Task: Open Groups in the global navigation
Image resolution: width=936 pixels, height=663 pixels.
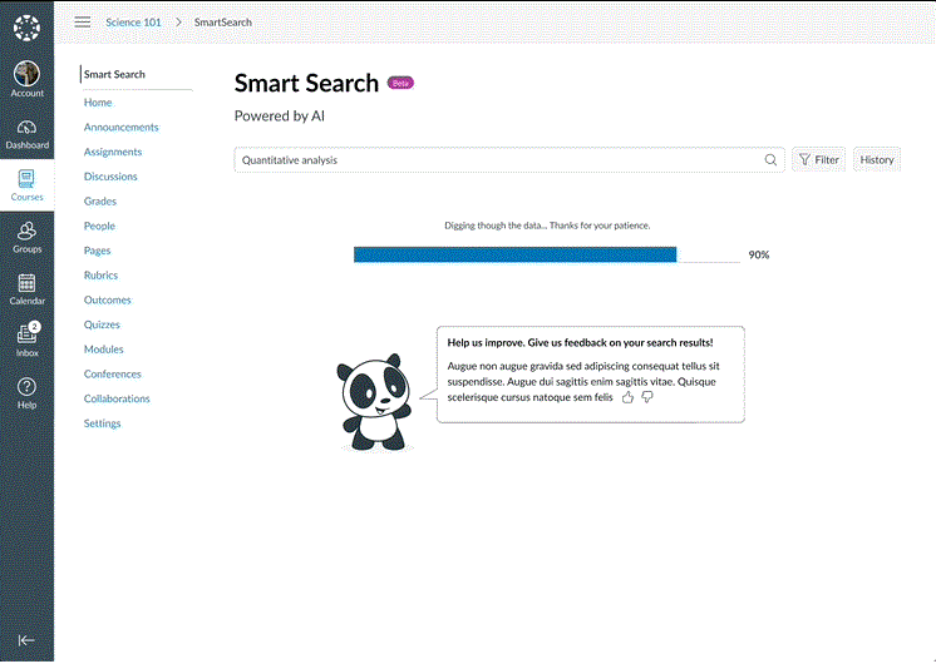Action: pos(27,237)
